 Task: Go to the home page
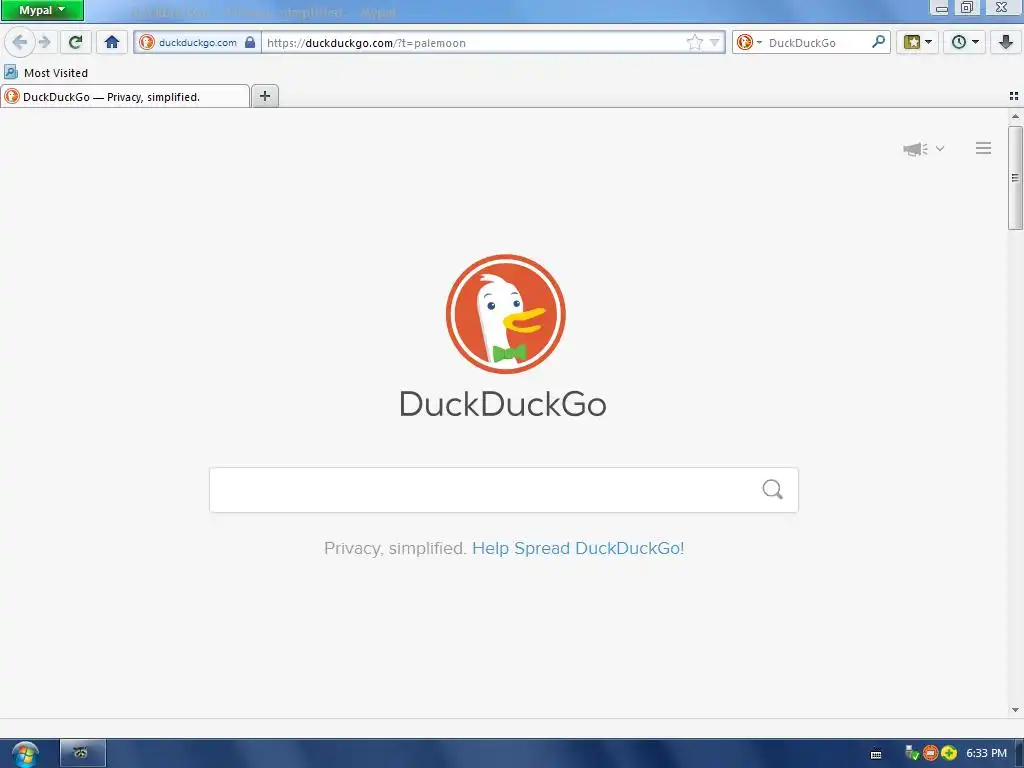[x=112, y=42]
